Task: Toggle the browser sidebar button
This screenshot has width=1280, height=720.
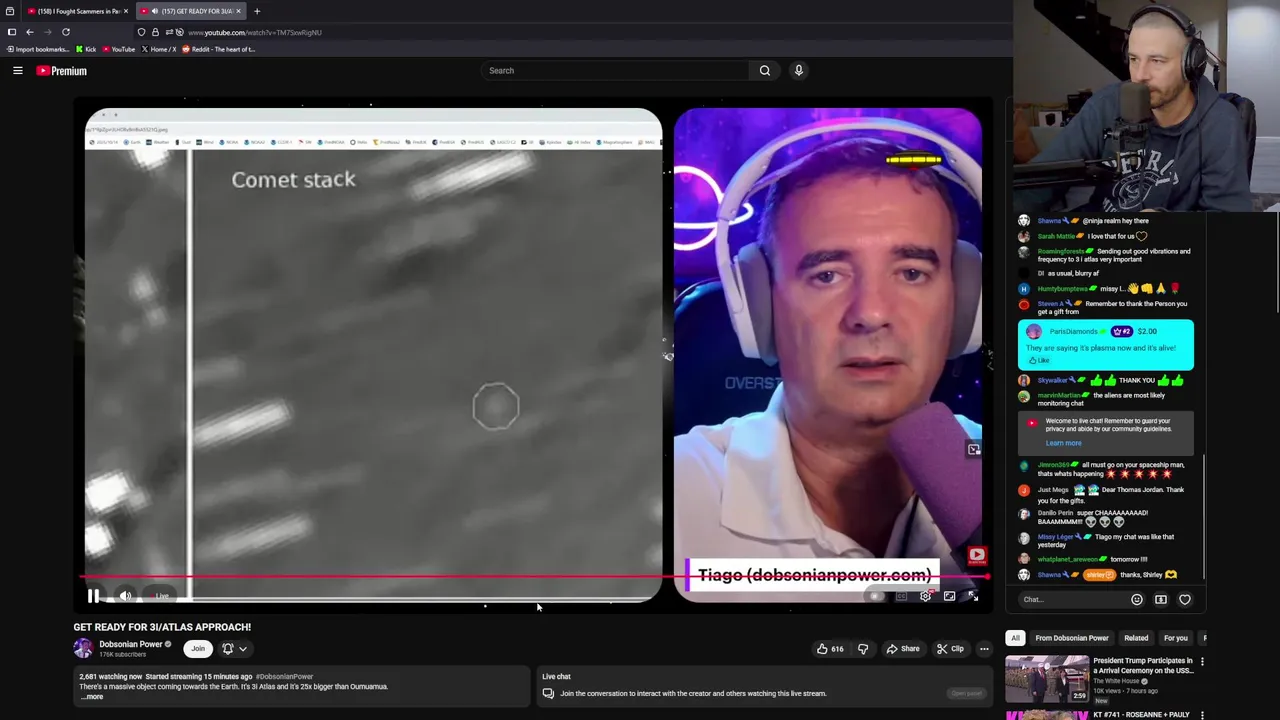Action: [12, 32]
